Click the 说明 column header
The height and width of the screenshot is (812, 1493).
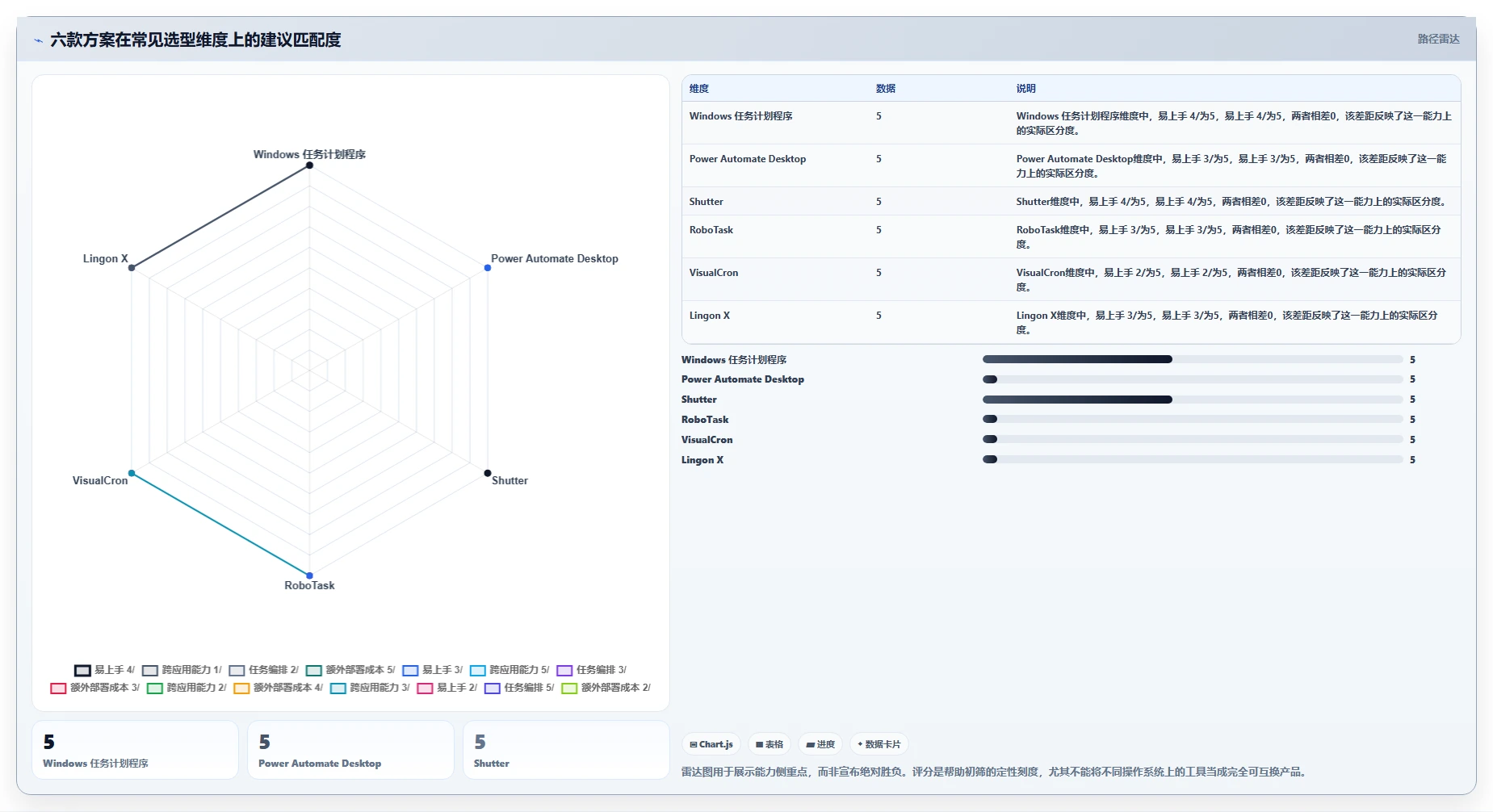1025,89
